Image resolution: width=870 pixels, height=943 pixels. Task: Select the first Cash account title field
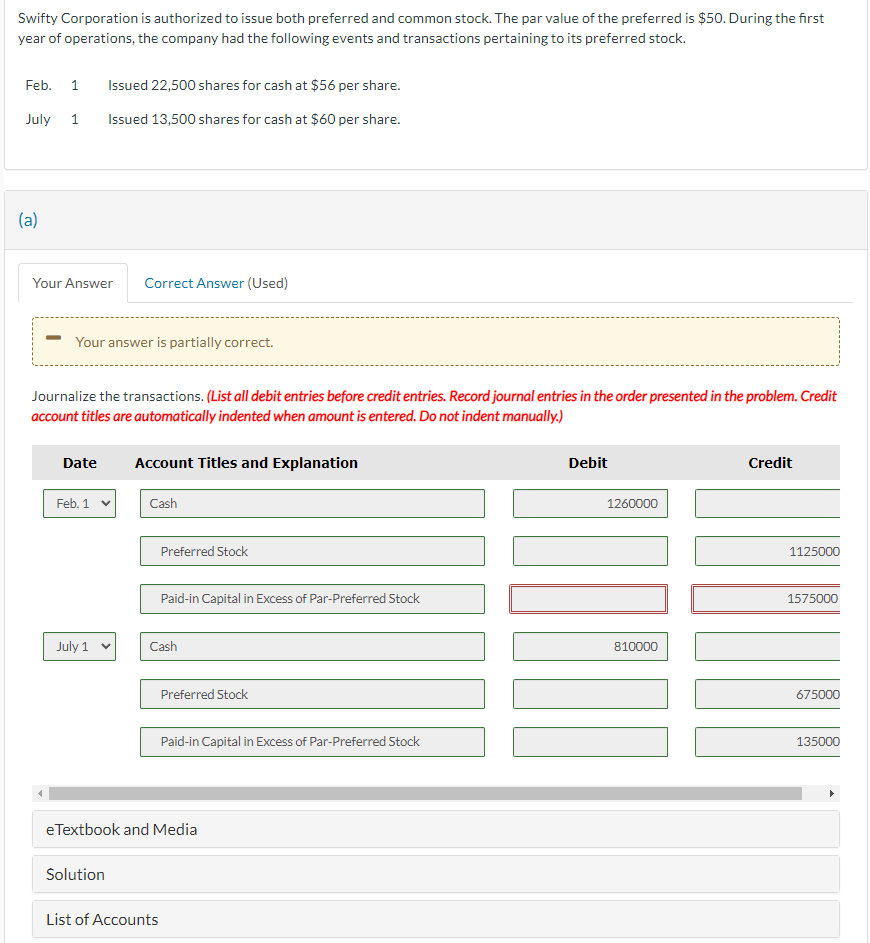click(x=312, y=503)
